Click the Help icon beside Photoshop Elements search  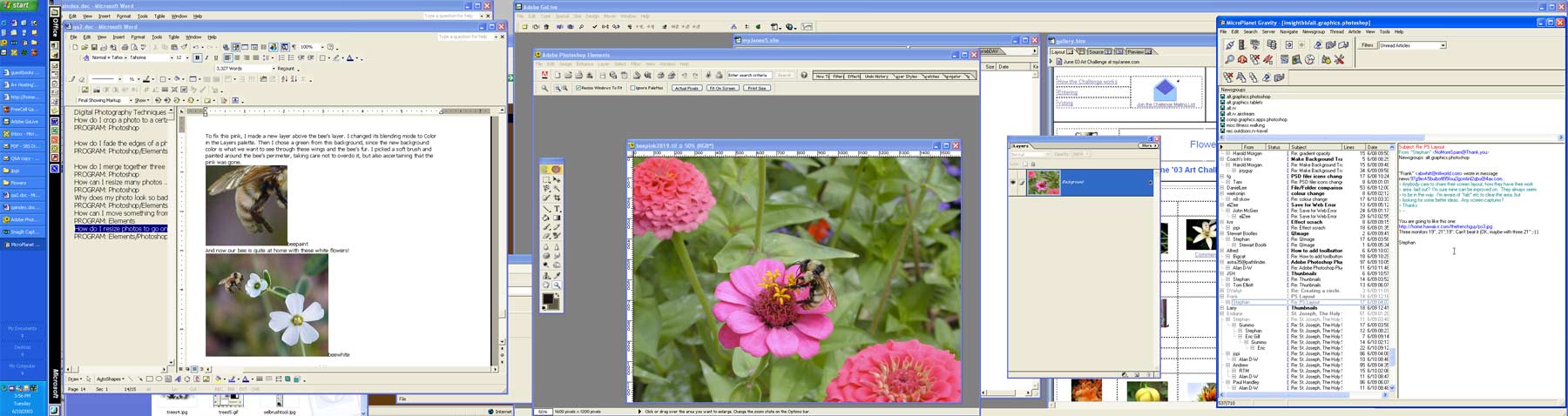(x=804, y=75)
